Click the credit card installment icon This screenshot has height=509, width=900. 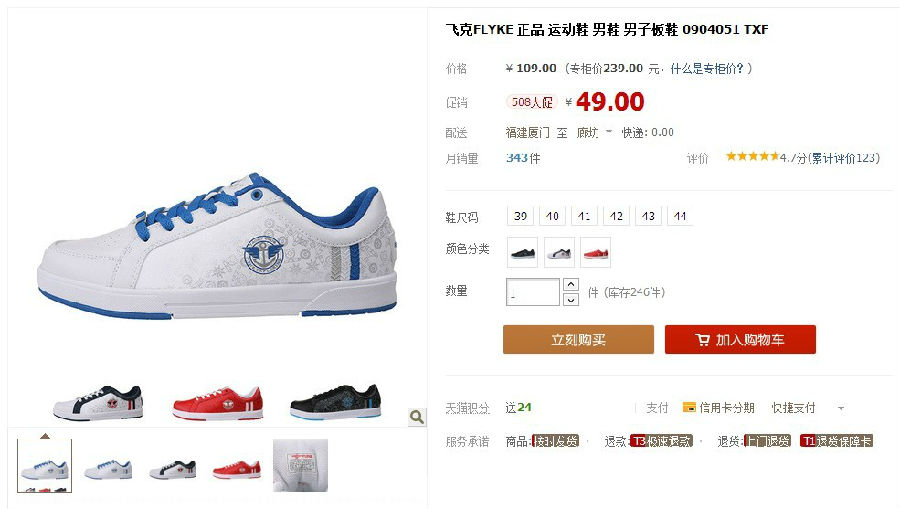click(689, 407)
